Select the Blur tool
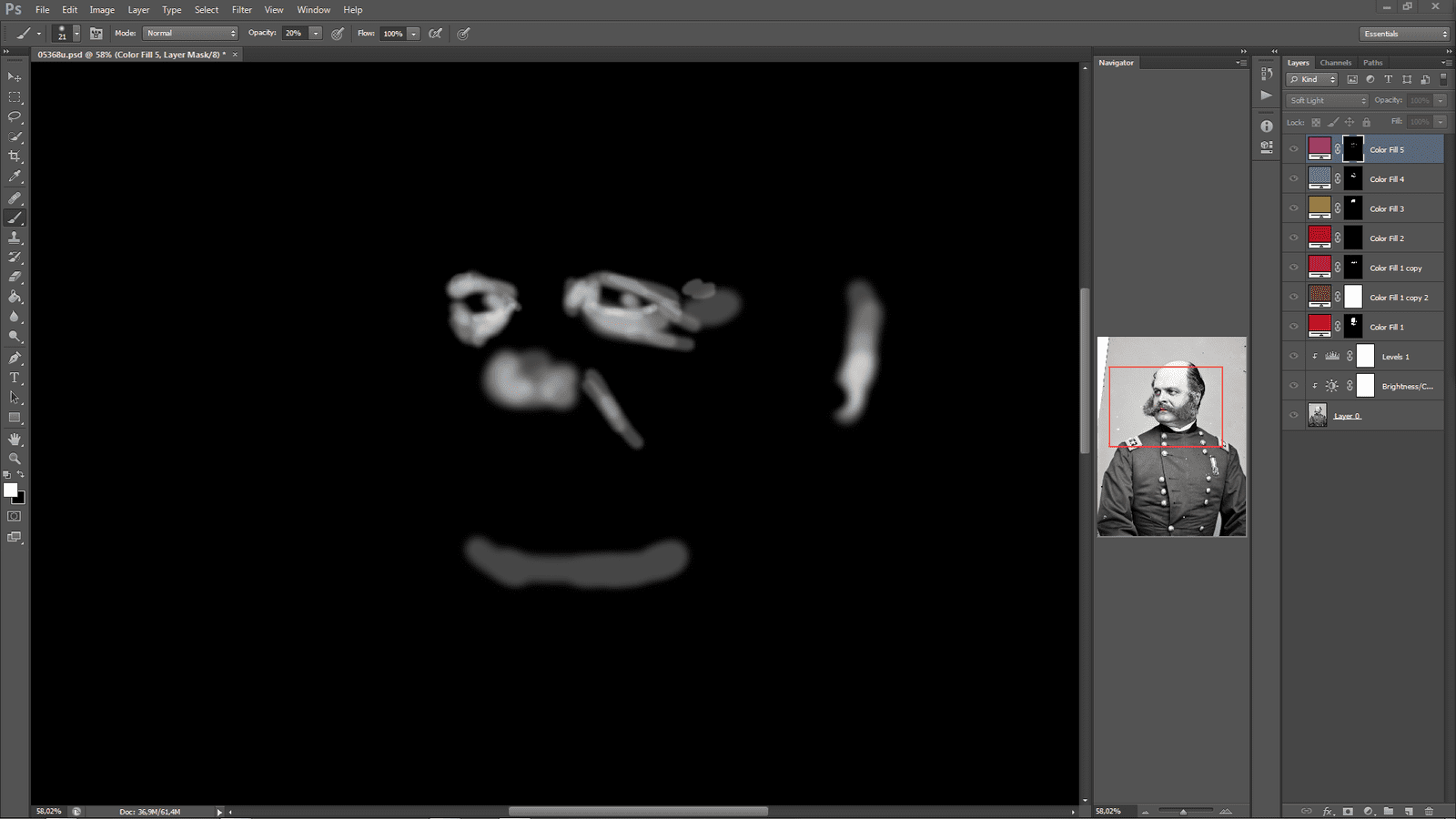Screen dimensions: 1456x819 (15, 317)
